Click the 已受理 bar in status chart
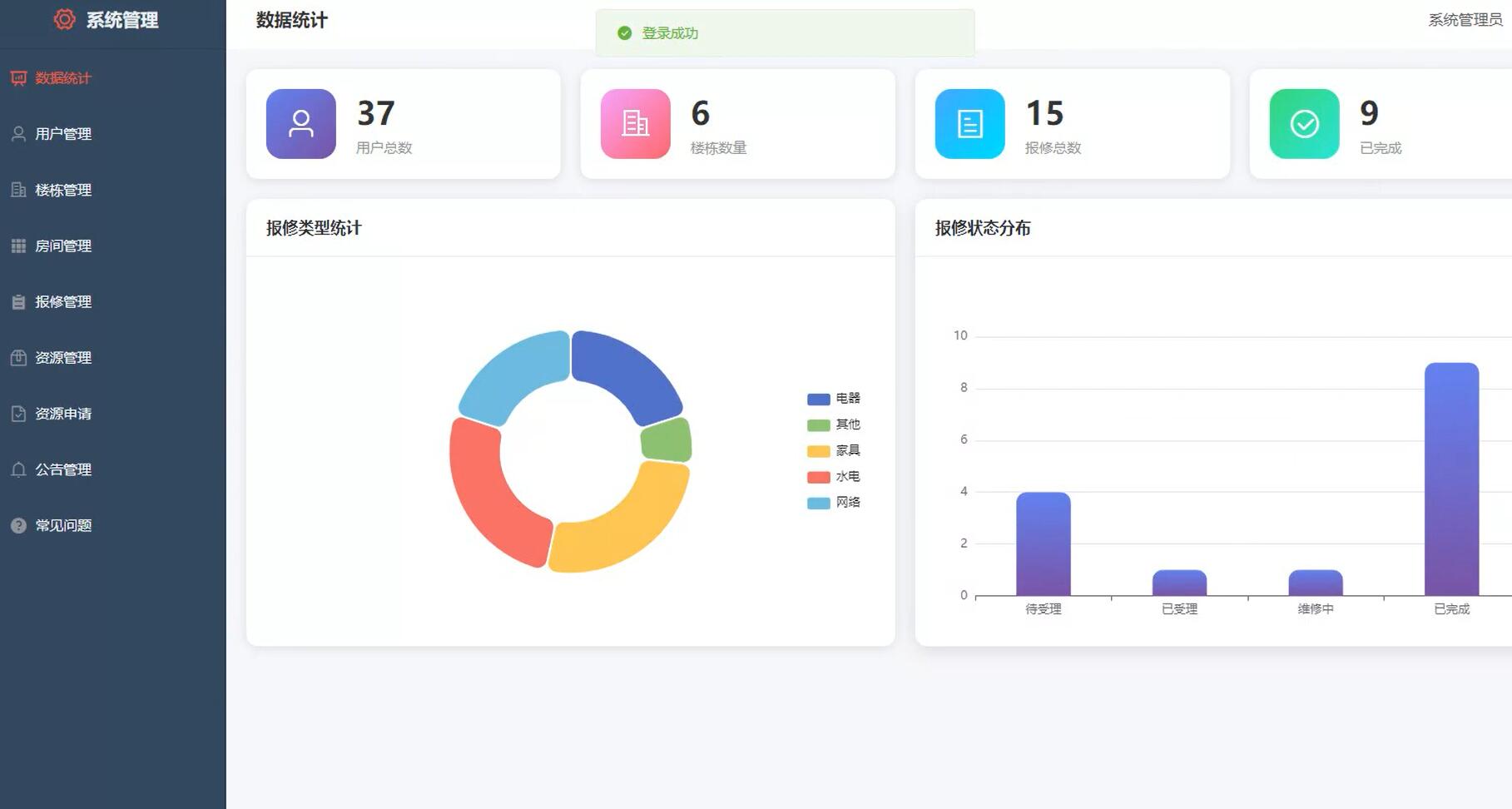Viewport: 1512px width, 809px height. [1179, 583]
